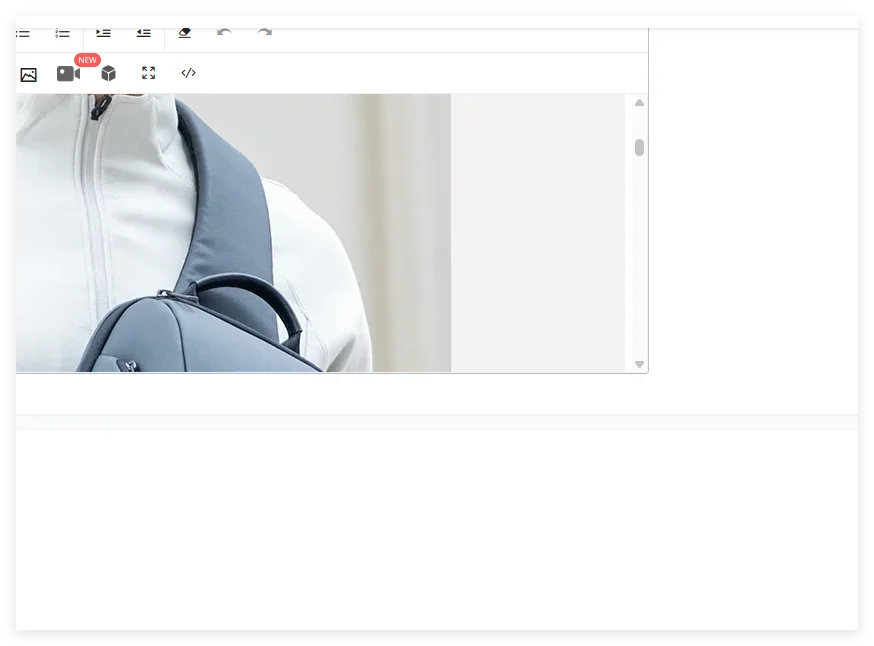This screenshot has height=646, width=874.
Task: Click the editor scrollbar down arrow
Action: coord(639,365)
